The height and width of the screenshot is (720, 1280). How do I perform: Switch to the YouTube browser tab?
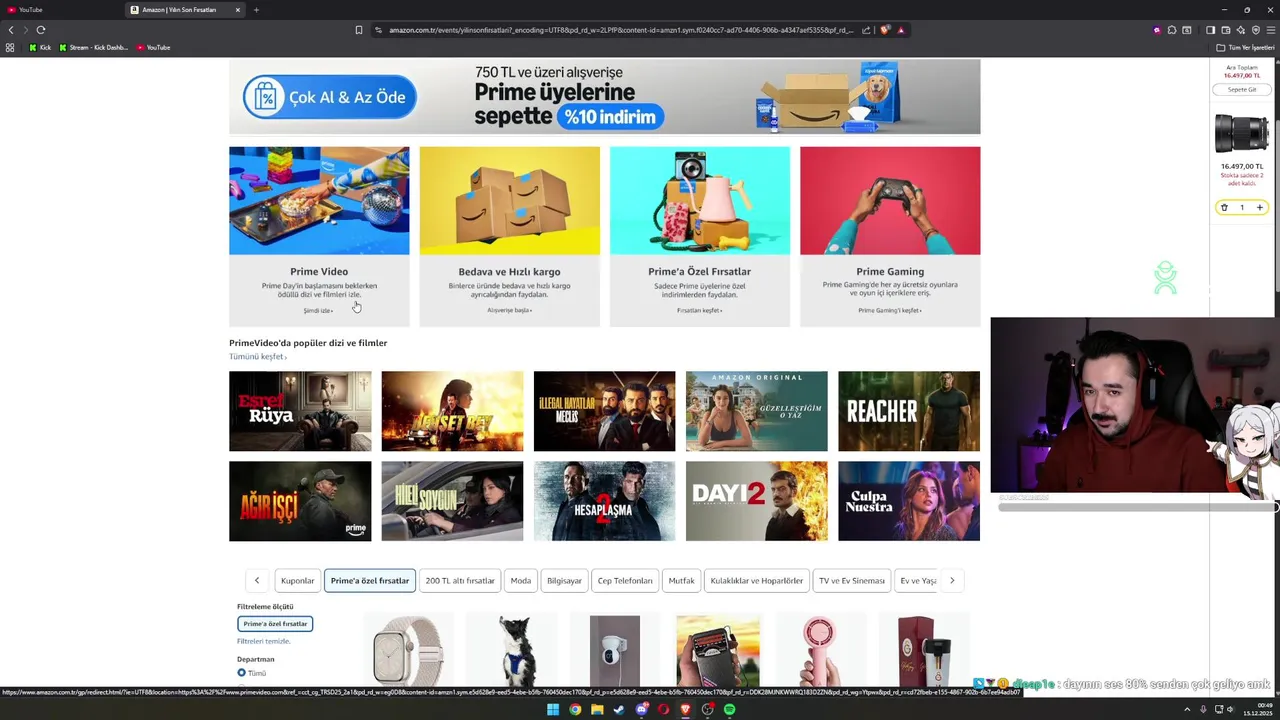coord(60,10)
